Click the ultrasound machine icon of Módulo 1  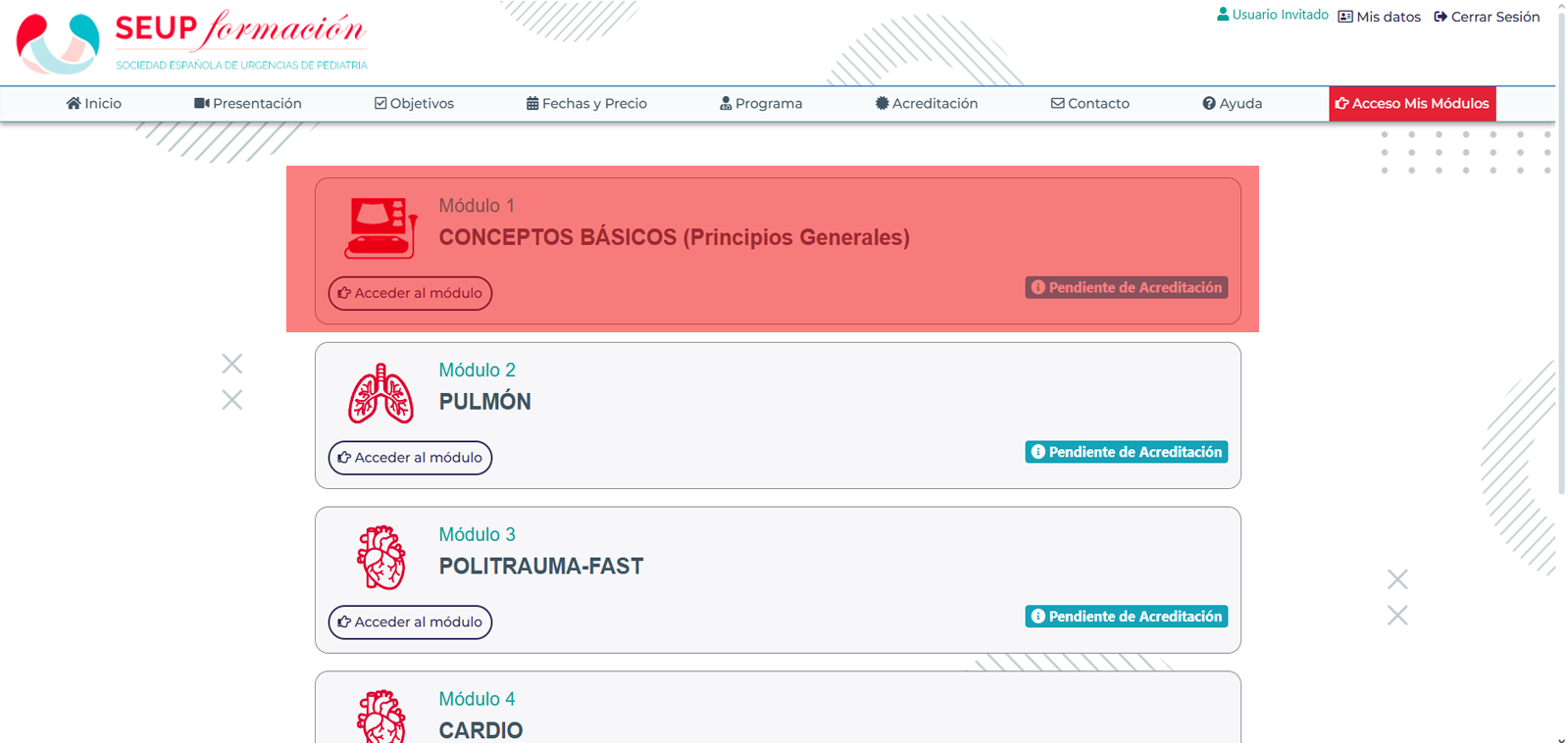coord(380,228)
